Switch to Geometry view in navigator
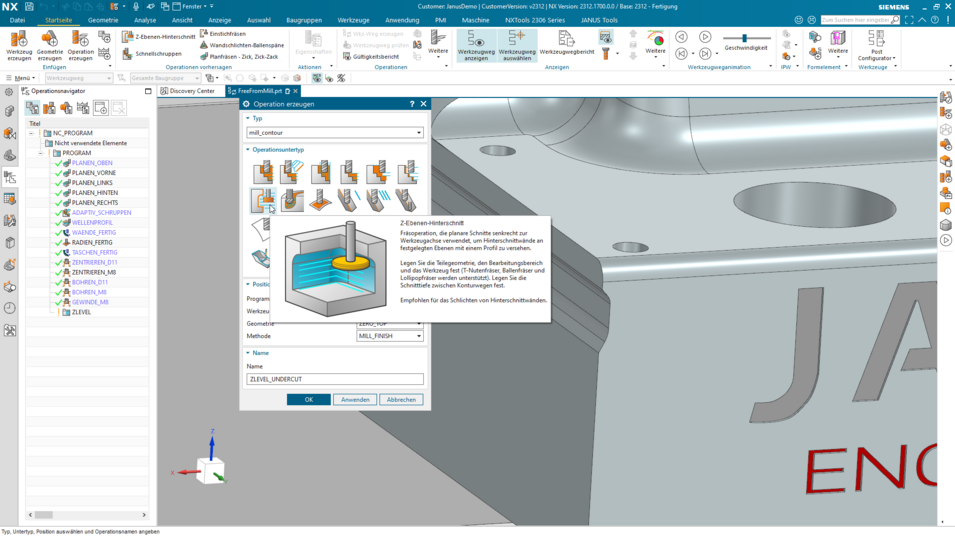 [x=66, y=108]
